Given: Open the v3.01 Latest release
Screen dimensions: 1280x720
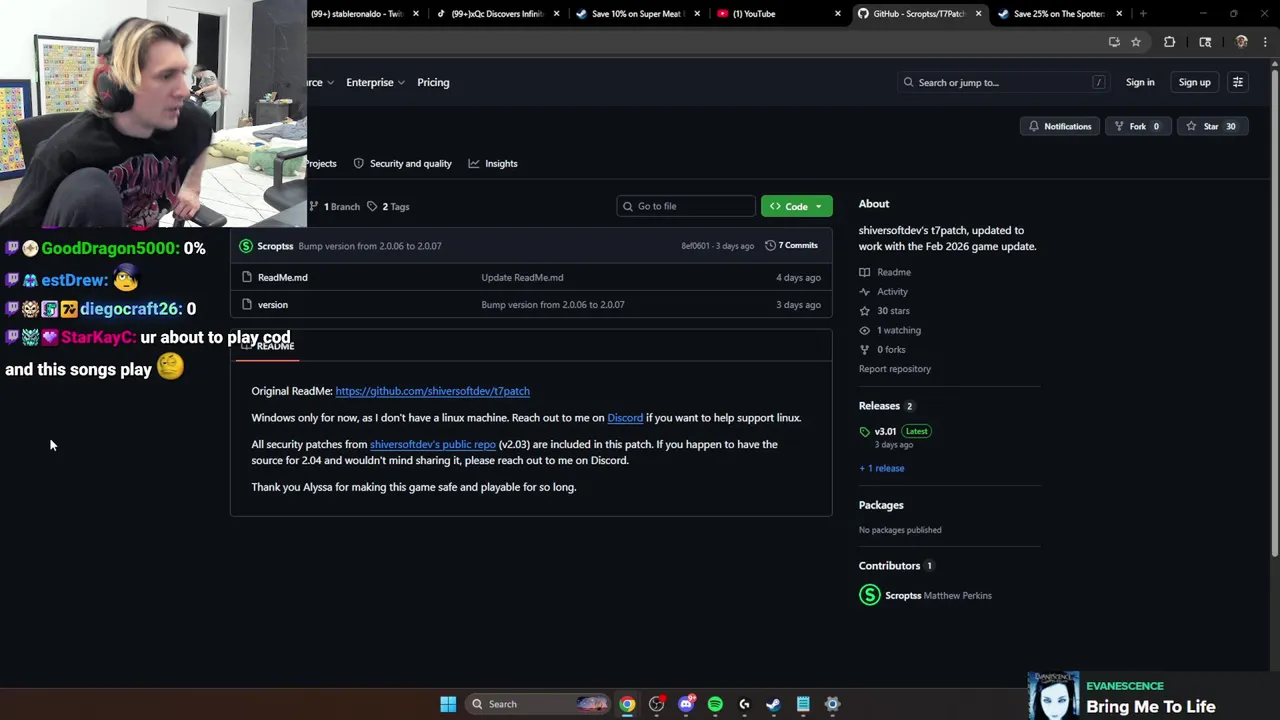Looking at the screenshot, I should [x=896, y=431].
